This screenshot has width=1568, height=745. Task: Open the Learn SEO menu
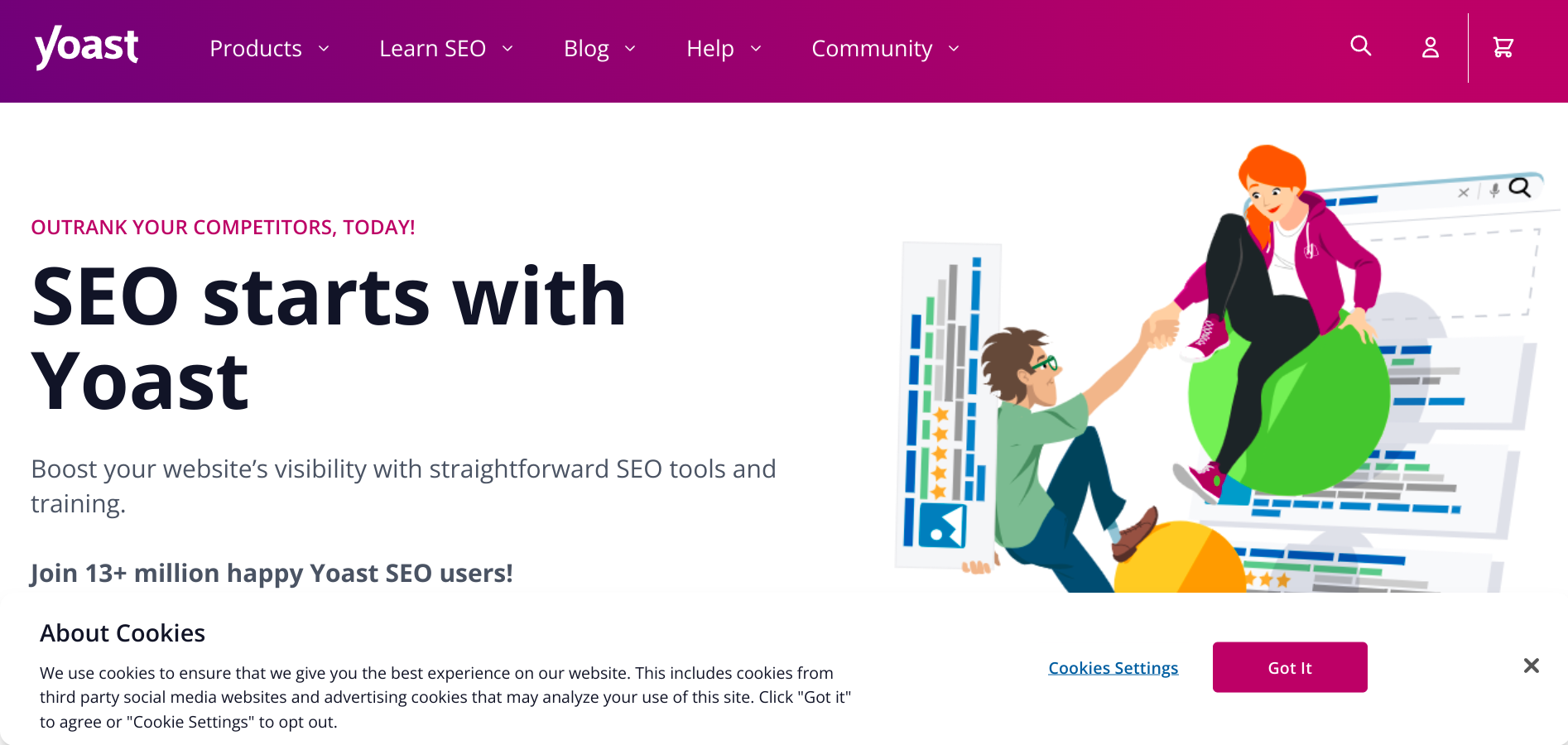432,49
